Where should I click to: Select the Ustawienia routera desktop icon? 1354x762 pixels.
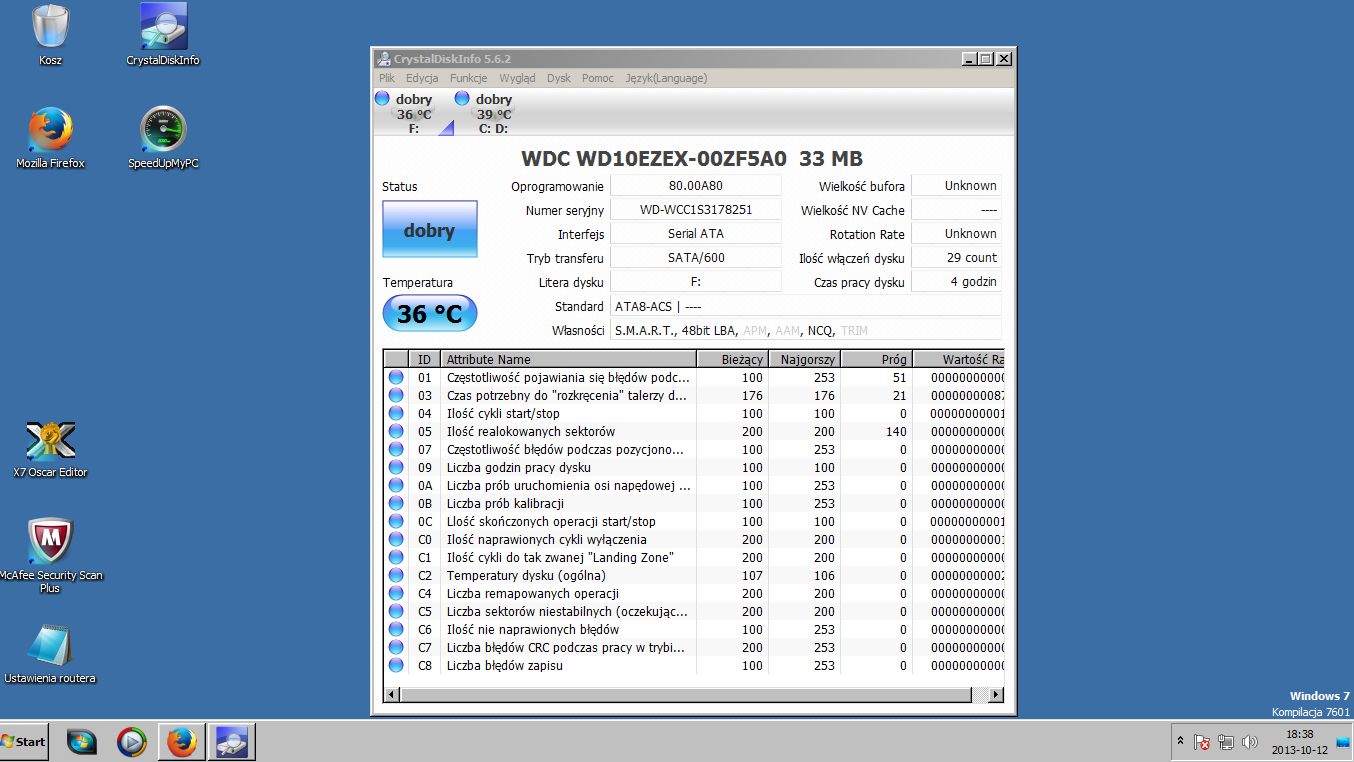[50, 655]
